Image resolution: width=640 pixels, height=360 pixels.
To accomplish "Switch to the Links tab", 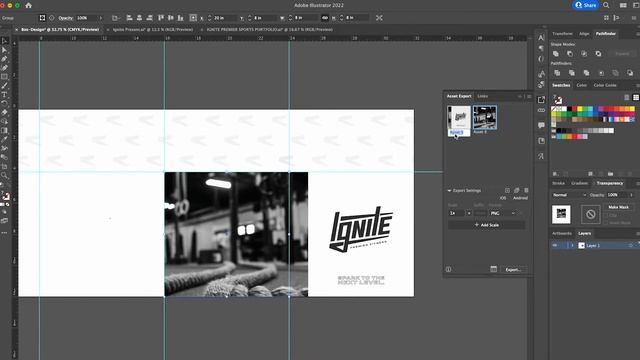I will (x=482, y=96).
